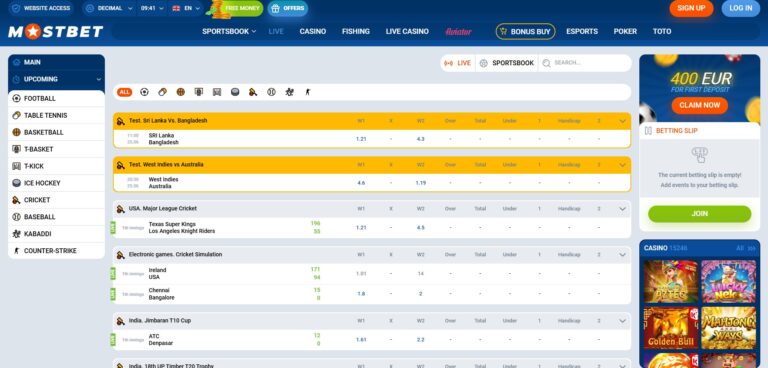Click the SIGN UP button
Screen dimensions: 768x368
[691, 8]
